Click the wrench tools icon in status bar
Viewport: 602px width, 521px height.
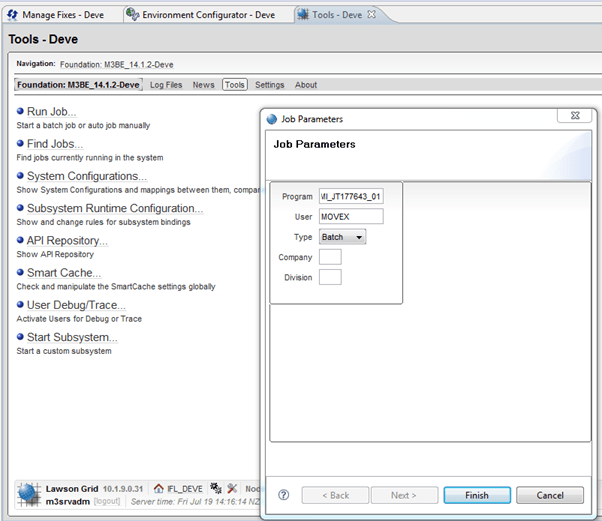[232, 488]
